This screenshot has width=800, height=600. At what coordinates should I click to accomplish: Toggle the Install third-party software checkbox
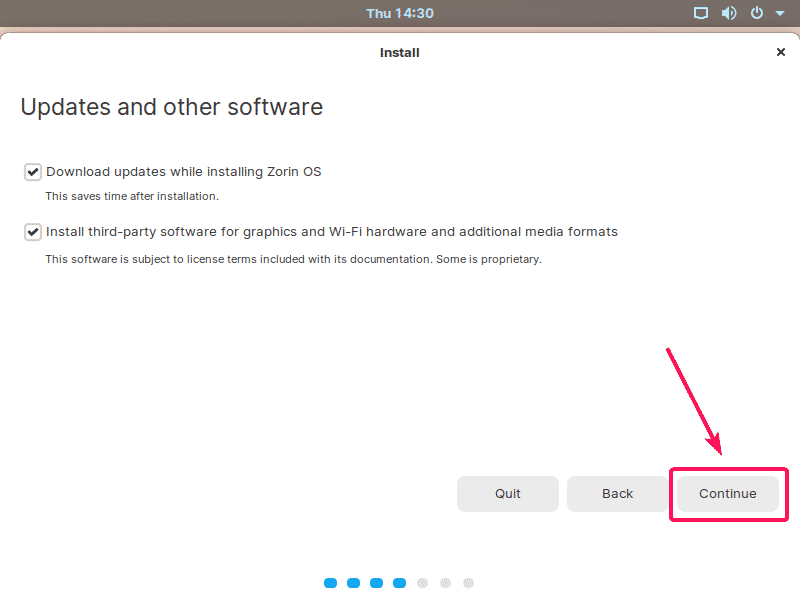click(x=33, y=232)
